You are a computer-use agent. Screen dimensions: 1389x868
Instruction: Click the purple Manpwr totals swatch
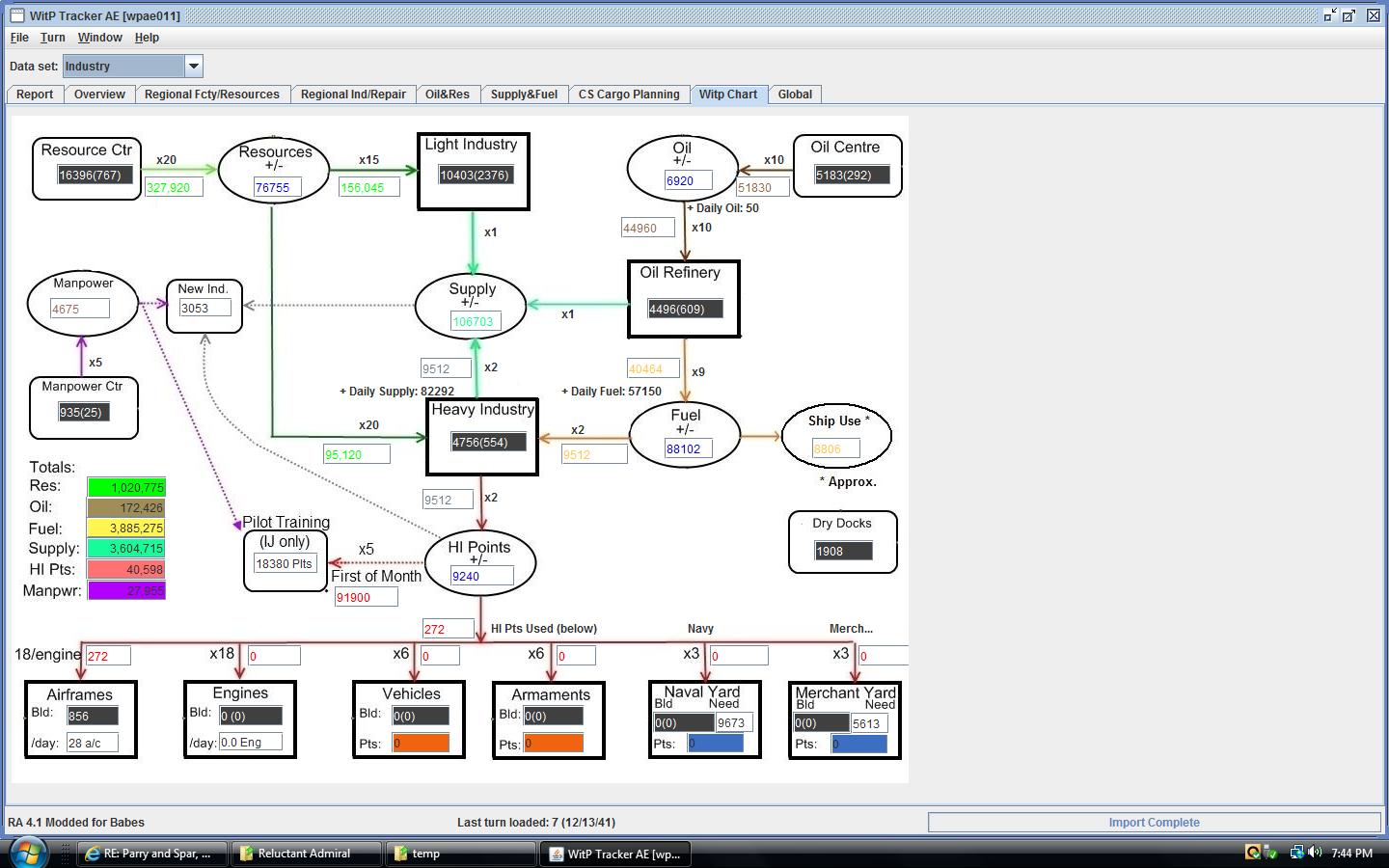(x=126, y=590)
